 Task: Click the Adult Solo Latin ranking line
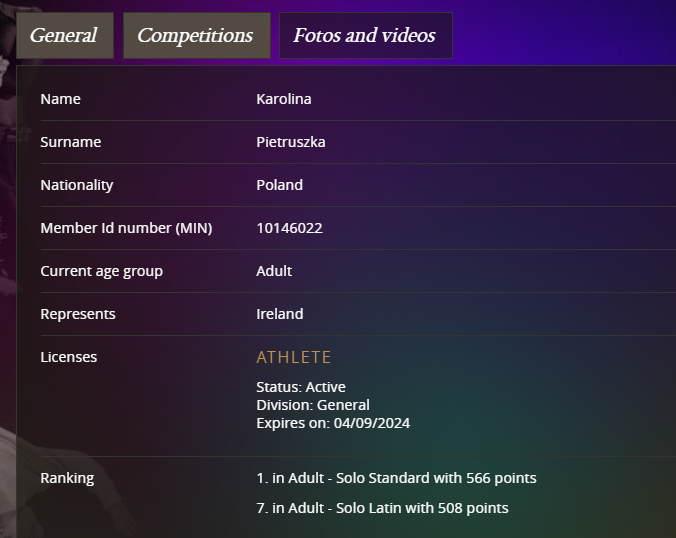tap(382, 508)
